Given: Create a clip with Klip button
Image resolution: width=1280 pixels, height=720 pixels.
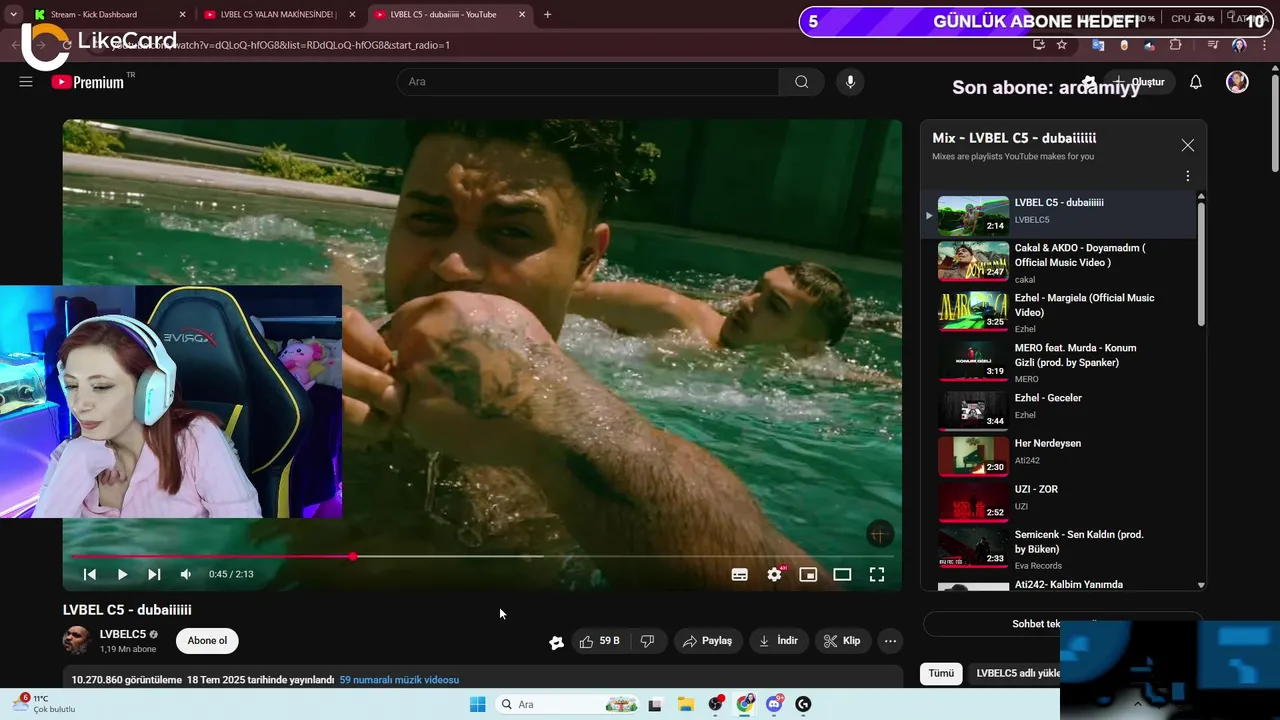Looking at the screenshot, I should (x=842, y=641).
